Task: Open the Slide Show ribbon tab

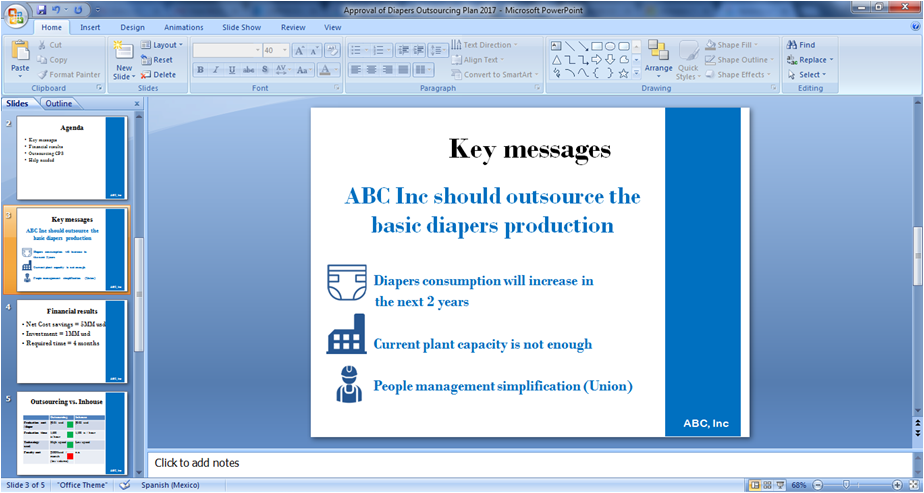Action: tap(242, 27)
